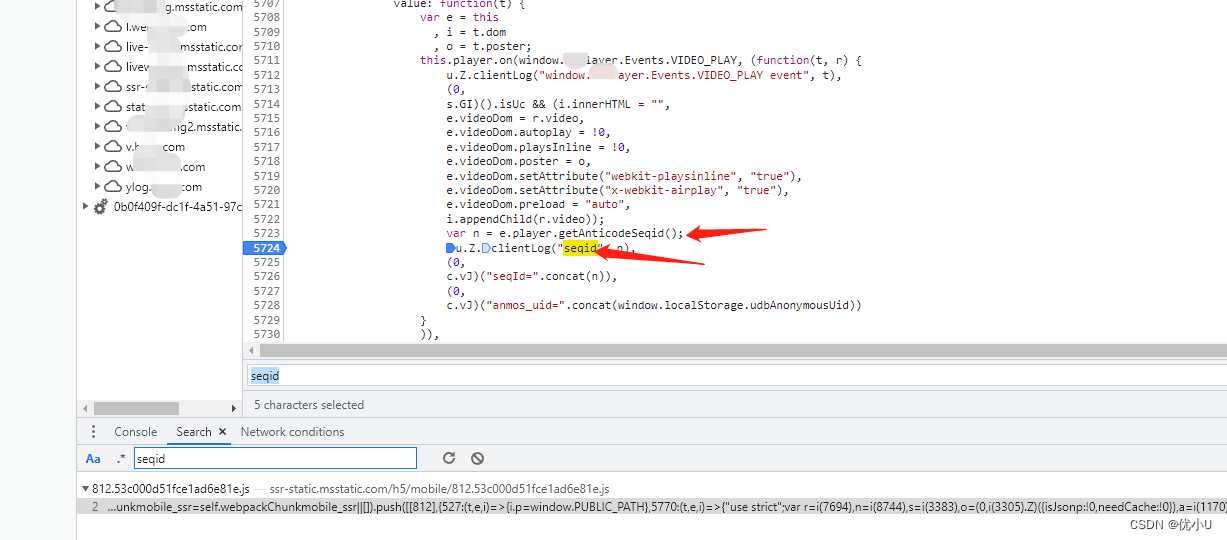Click the code editor horizontal scrollbar thumb
The width and height of the screenshot is (1227, 540).
click(x=744, y=350)
